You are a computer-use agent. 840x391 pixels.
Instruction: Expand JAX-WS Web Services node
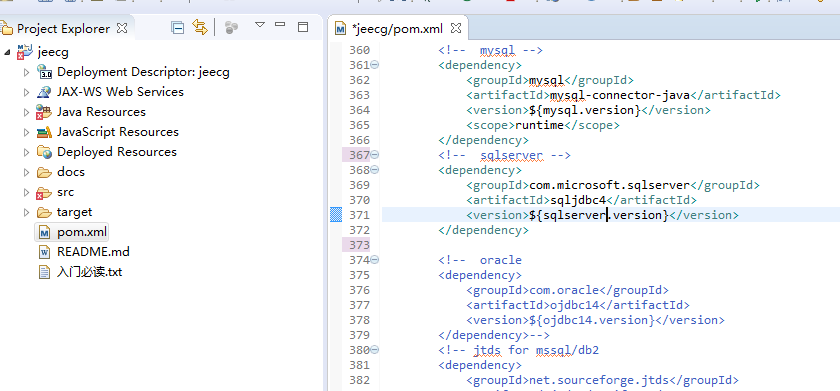click(27, 92)
